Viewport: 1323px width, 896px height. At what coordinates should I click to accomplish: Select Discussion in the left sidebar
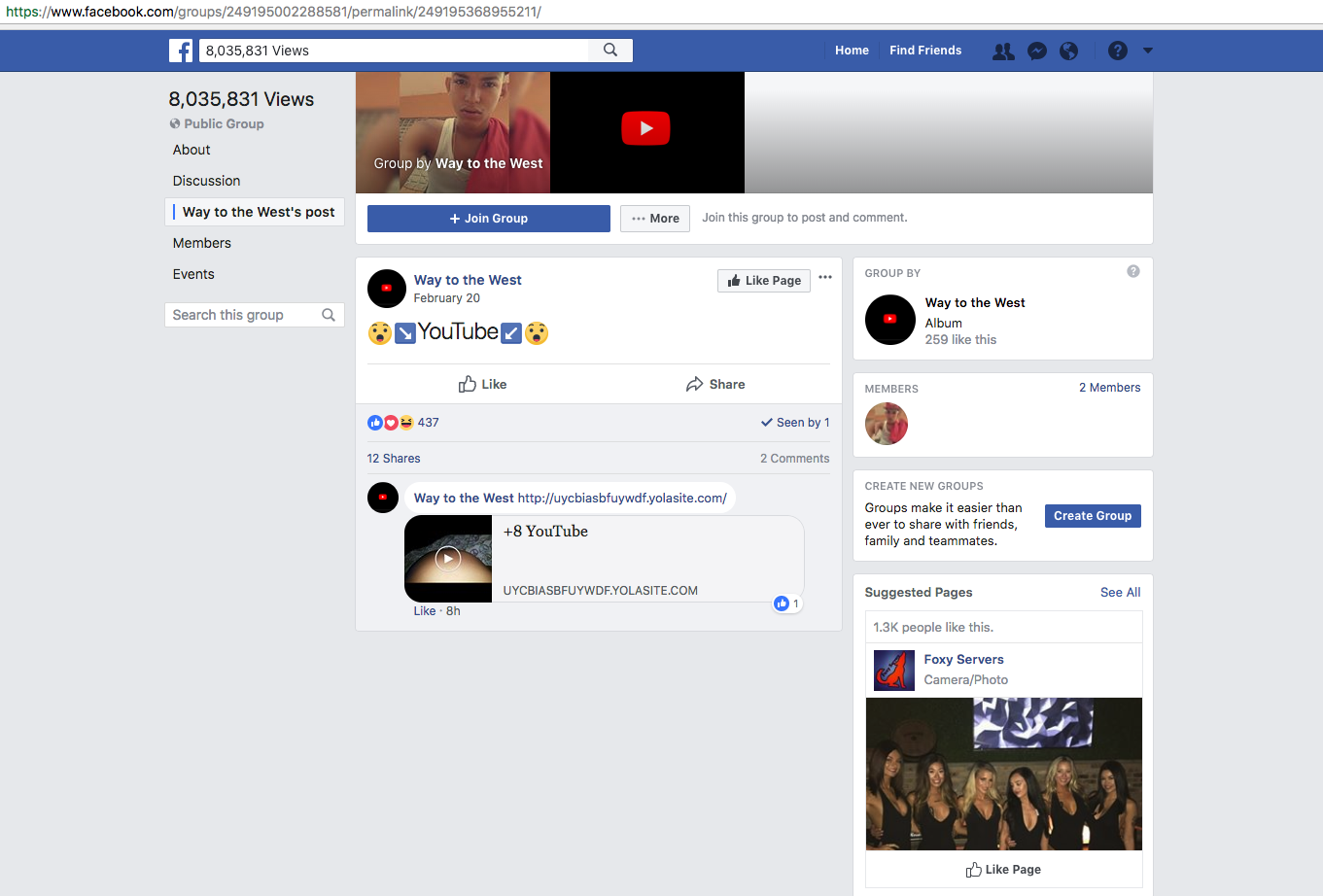206,181
